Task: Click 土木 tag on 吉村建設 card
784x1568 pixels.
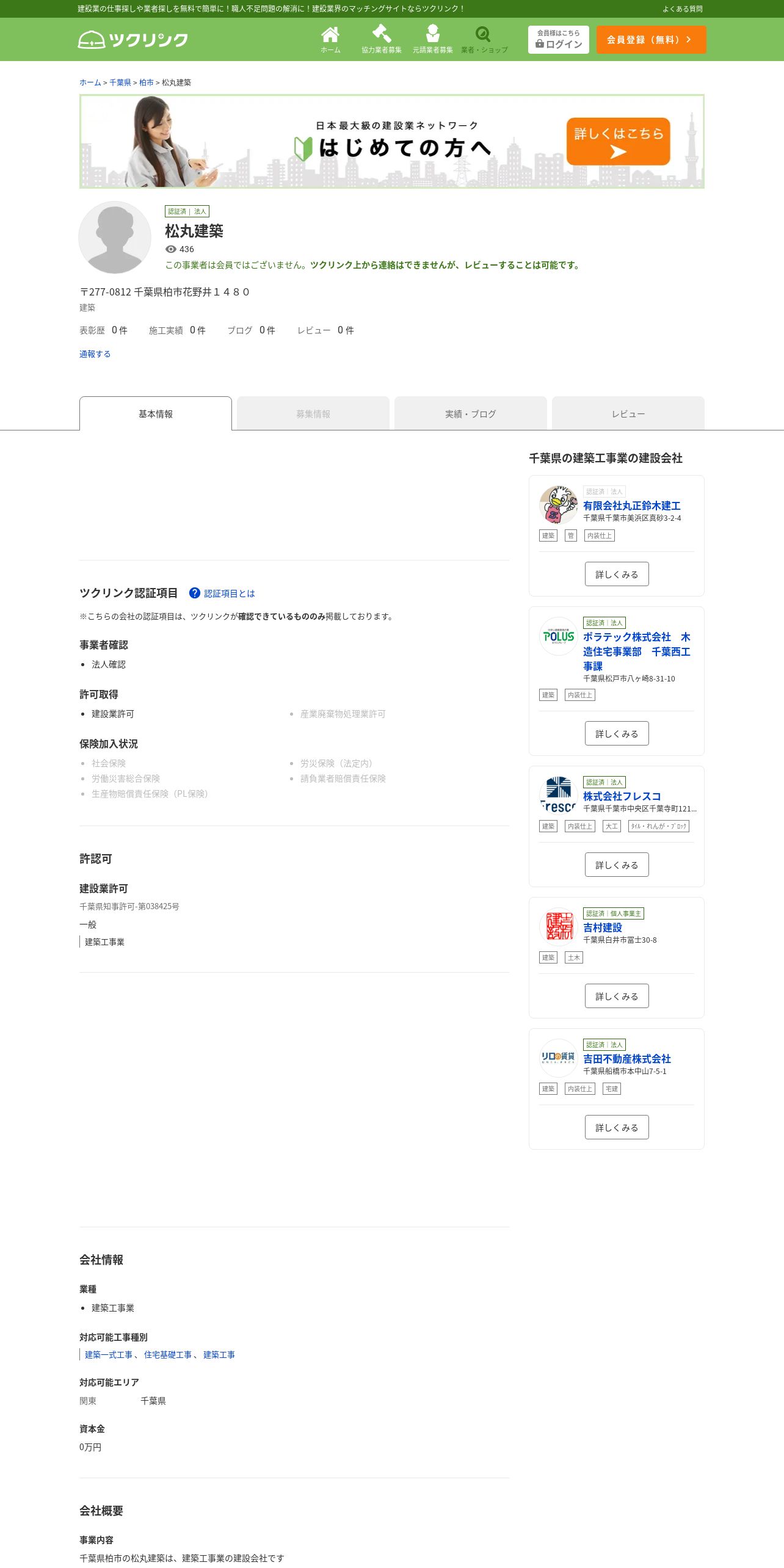Action: click(574, 957)
